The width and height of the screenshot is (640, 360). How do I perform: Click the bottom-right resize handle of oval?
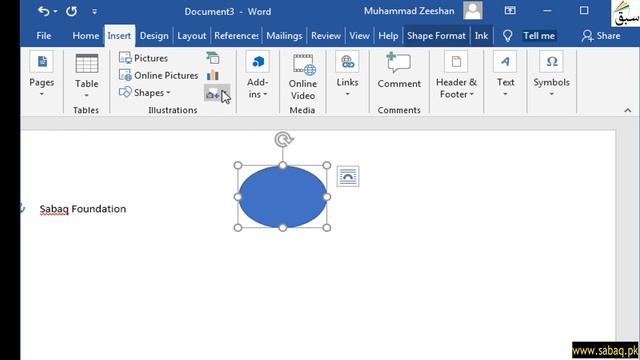(327, 228)
